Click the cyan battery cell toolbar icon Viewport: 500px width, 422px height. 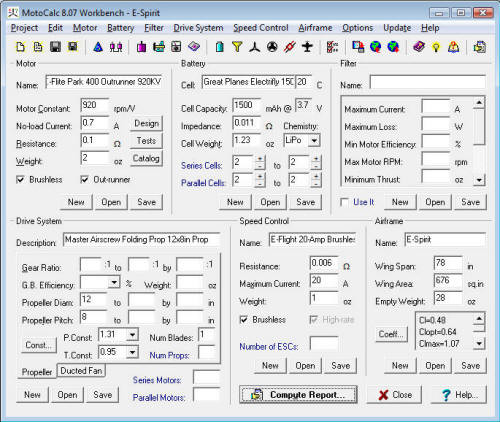(220, 47)
